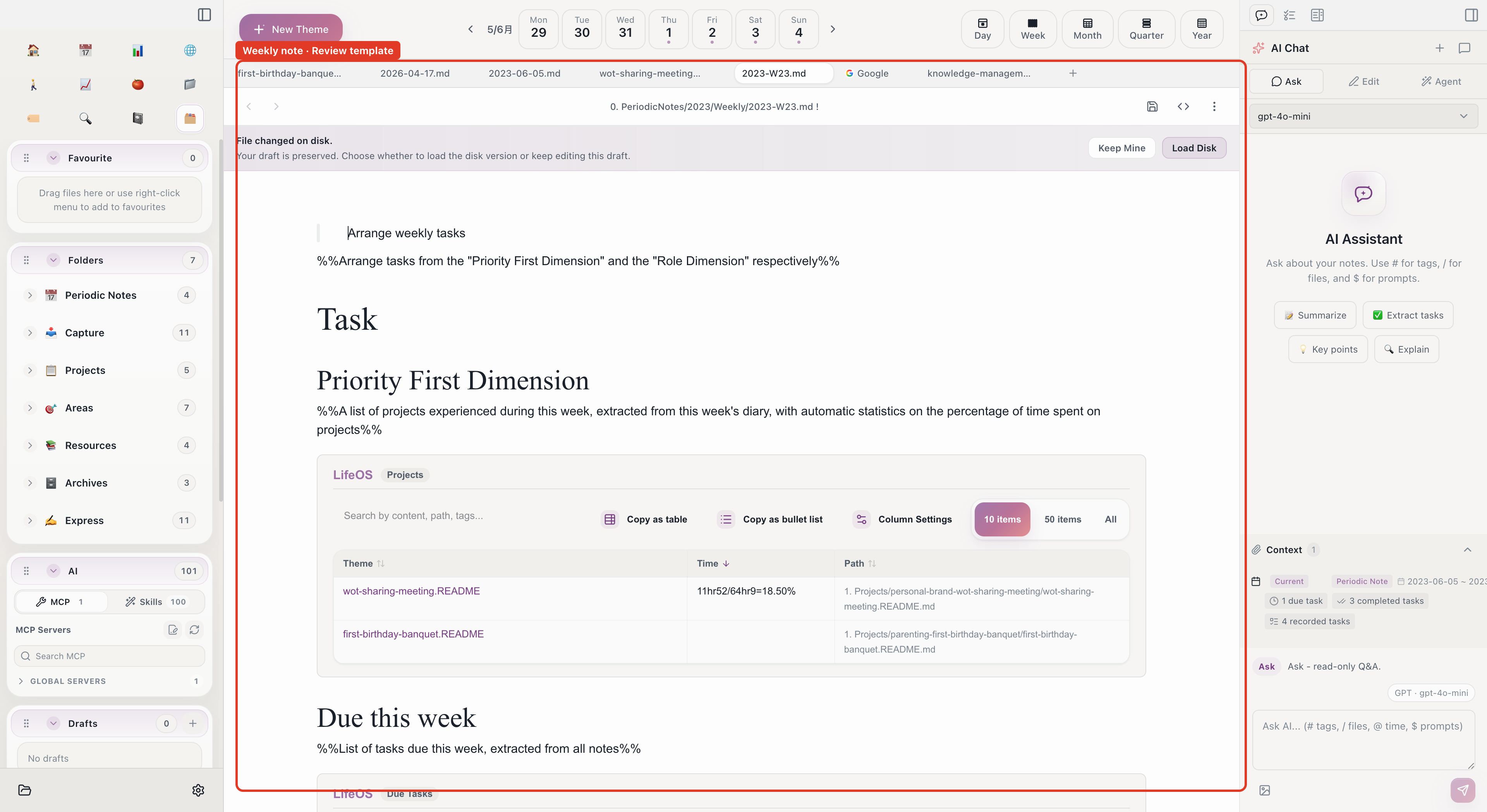Toggle the left sidebar panel icon
Viewport: 1487px width, 812px height.
(204, 14)
